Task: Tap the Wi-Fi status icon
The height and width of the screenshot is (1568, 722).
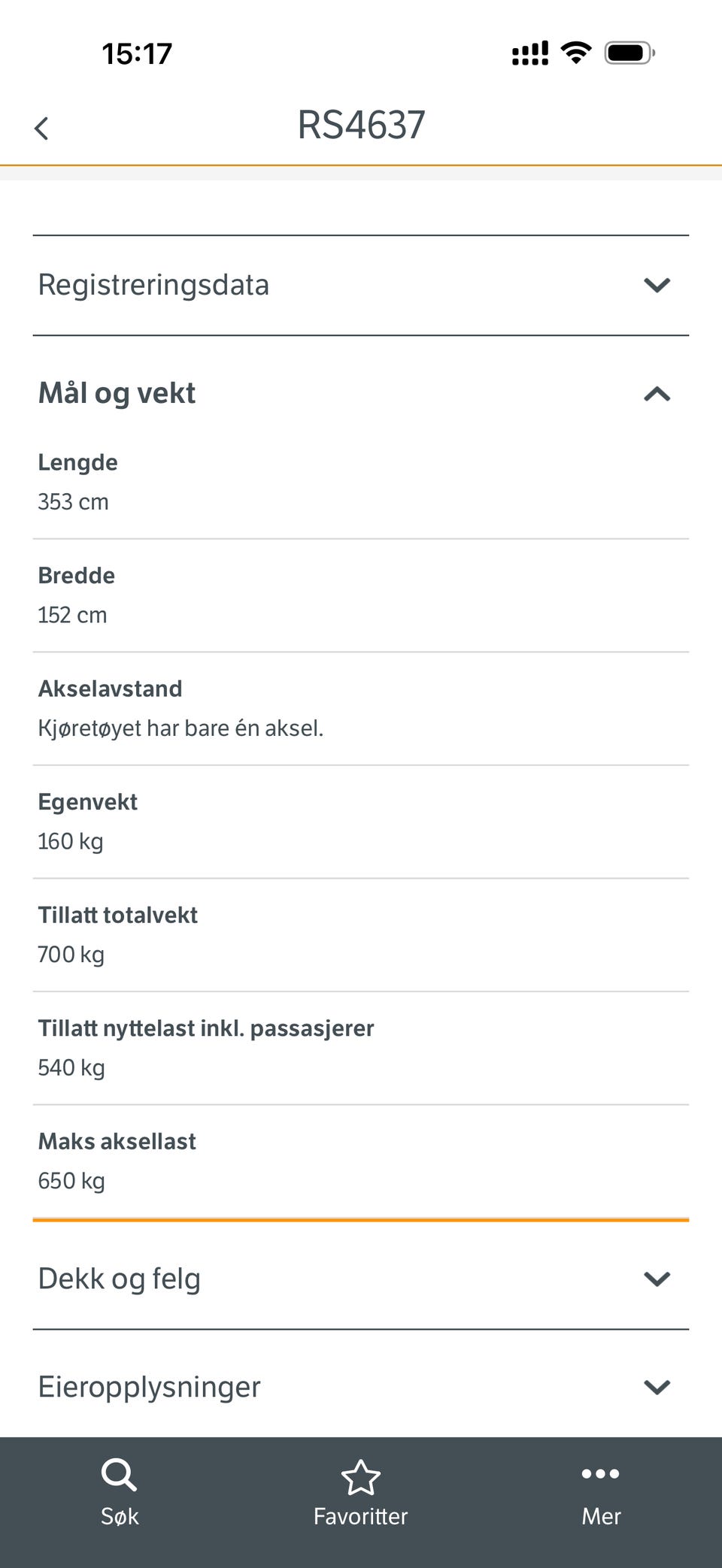Action: 576,53
